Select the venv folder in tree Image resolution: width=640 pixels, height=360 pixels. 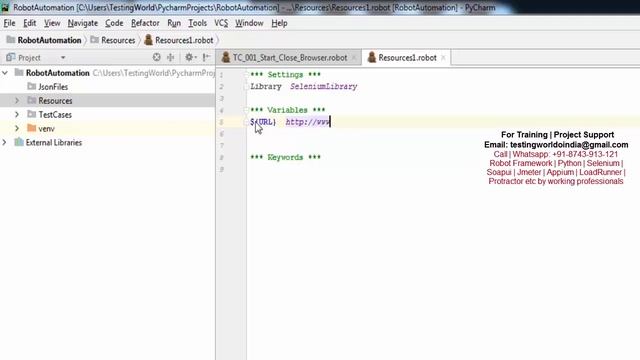(x=46, y=129)
